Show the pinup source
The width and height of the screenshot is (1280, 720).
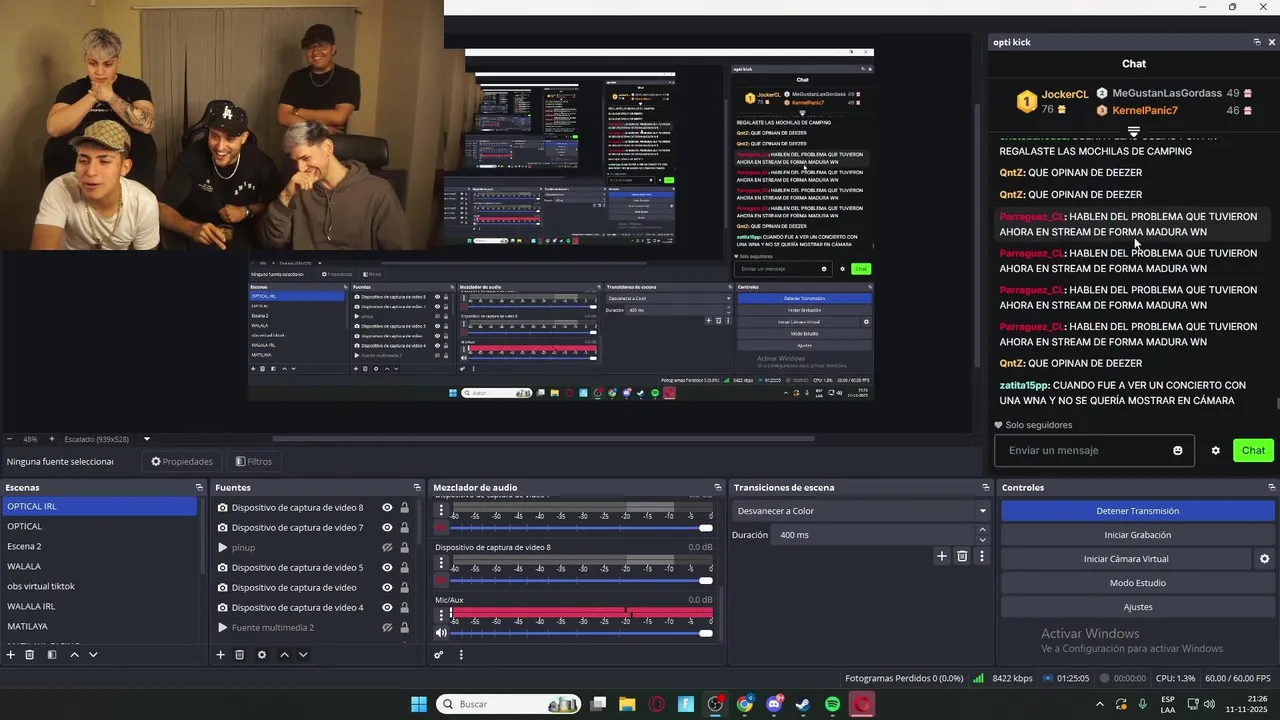[387, 548]
